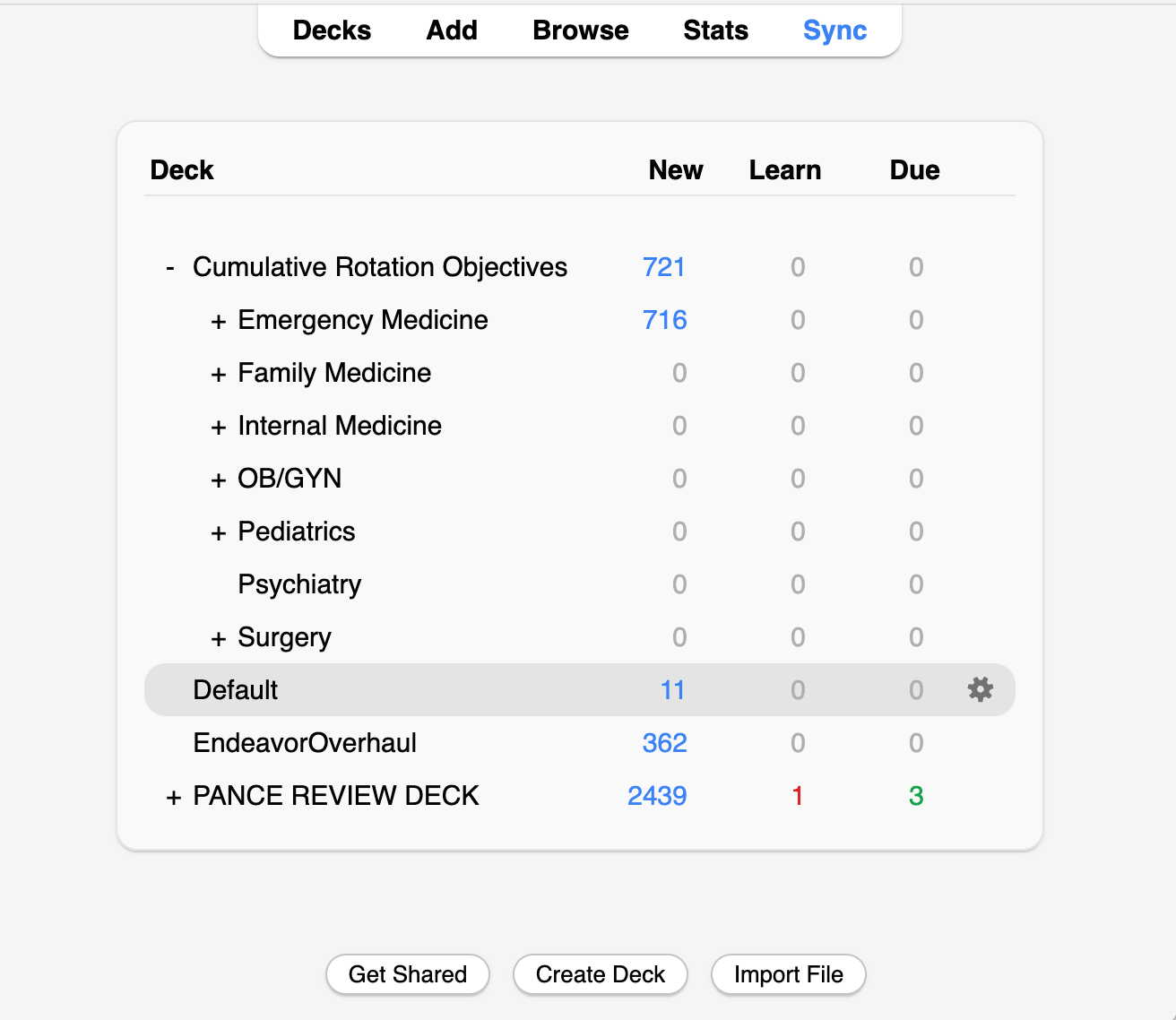This screenshot has width=1176, height=1020.
Task: Expand the Pediatrics subdeck
Action: click(219, 532)
